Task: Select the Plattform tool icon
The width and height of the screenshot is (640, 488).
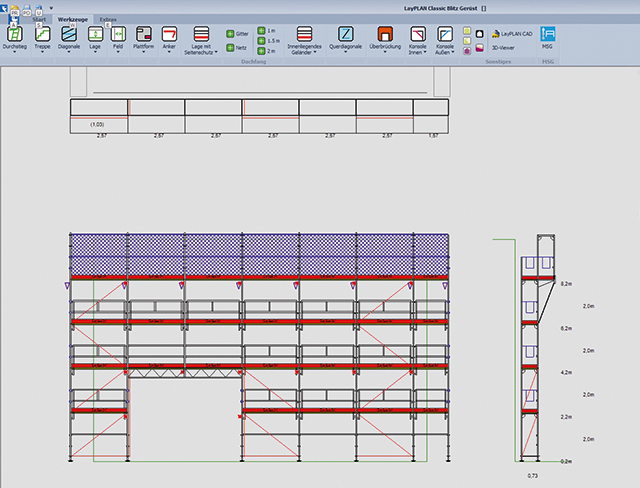Action: click(x=143, y=35)
